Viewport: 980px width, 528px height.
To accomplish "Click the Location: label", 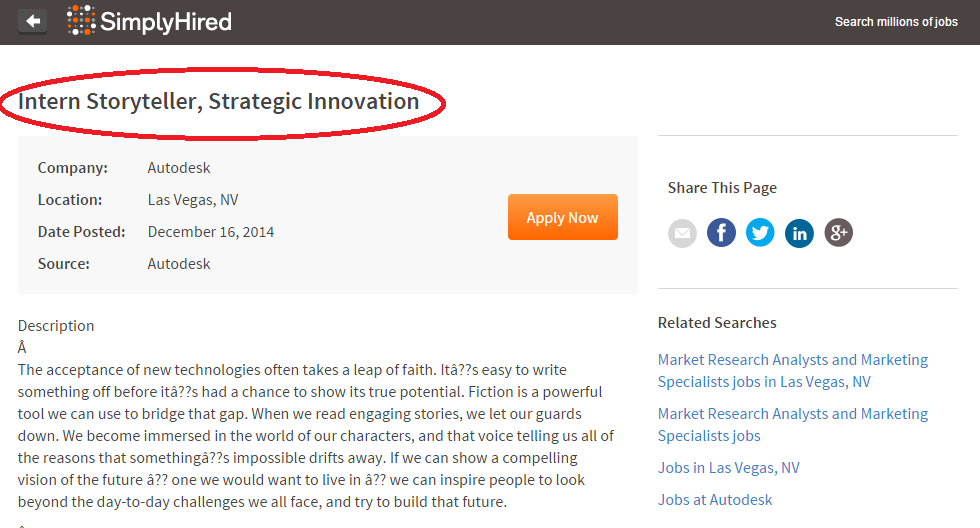I will [x=69, y=200].
